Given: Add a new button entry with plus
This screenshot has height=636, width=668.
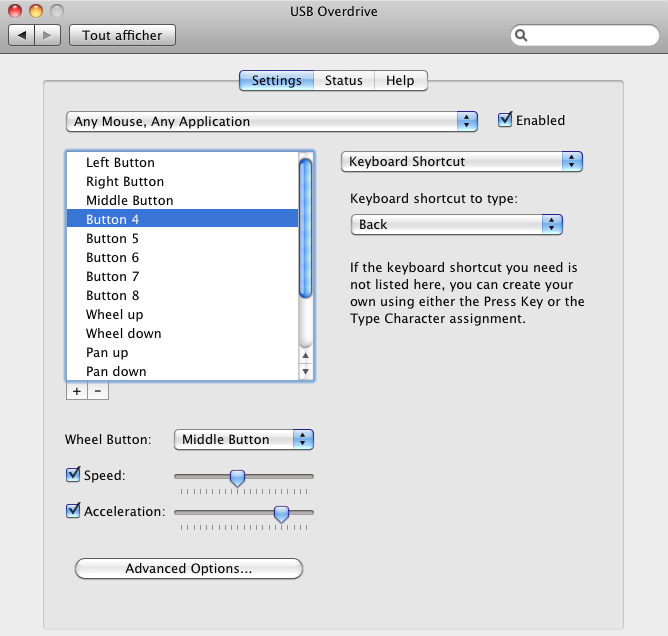Looking at the screenshot, I should 77,391.
